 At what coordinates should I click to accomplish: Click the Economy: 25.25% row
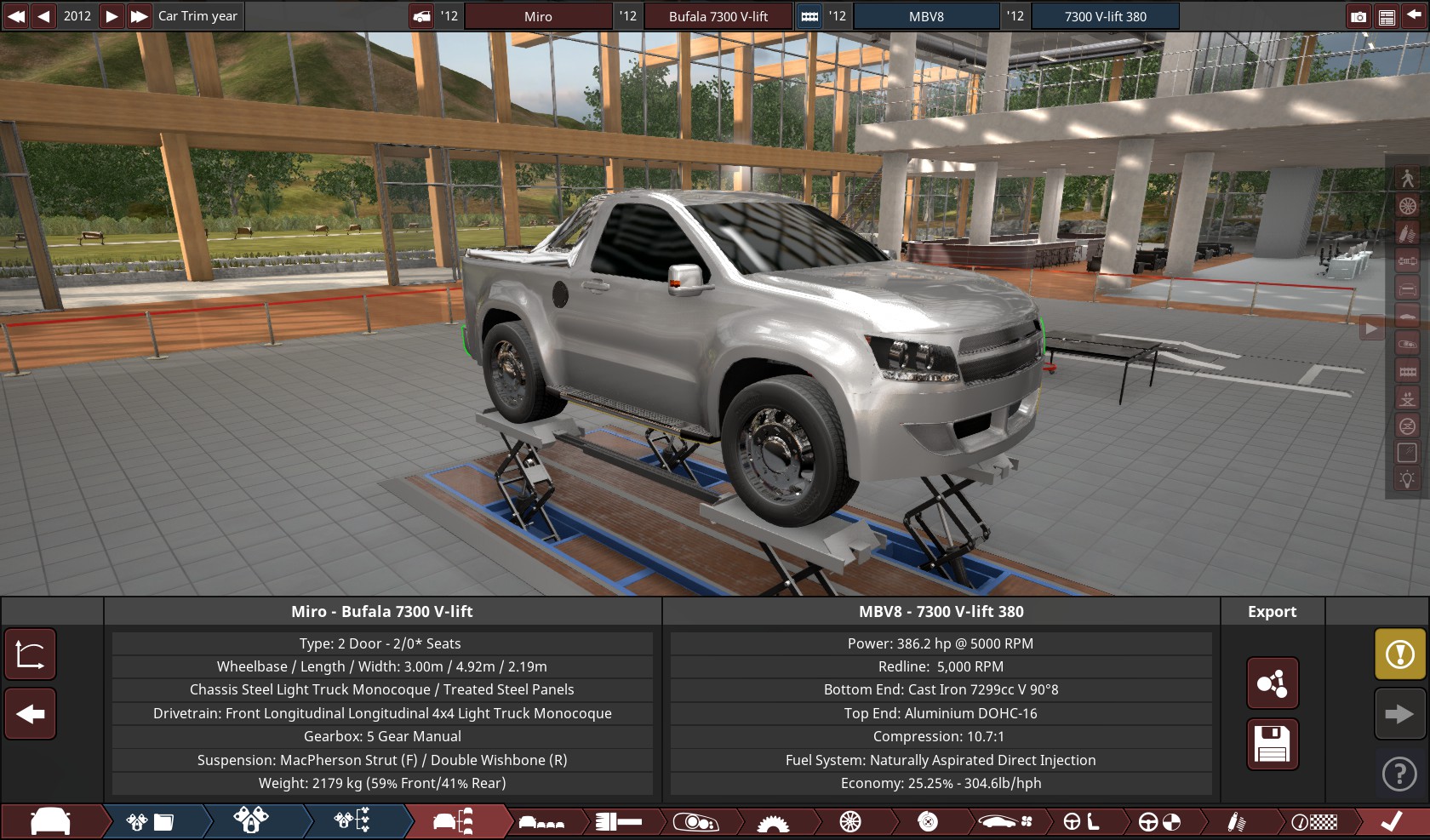[x=941, y=783]
